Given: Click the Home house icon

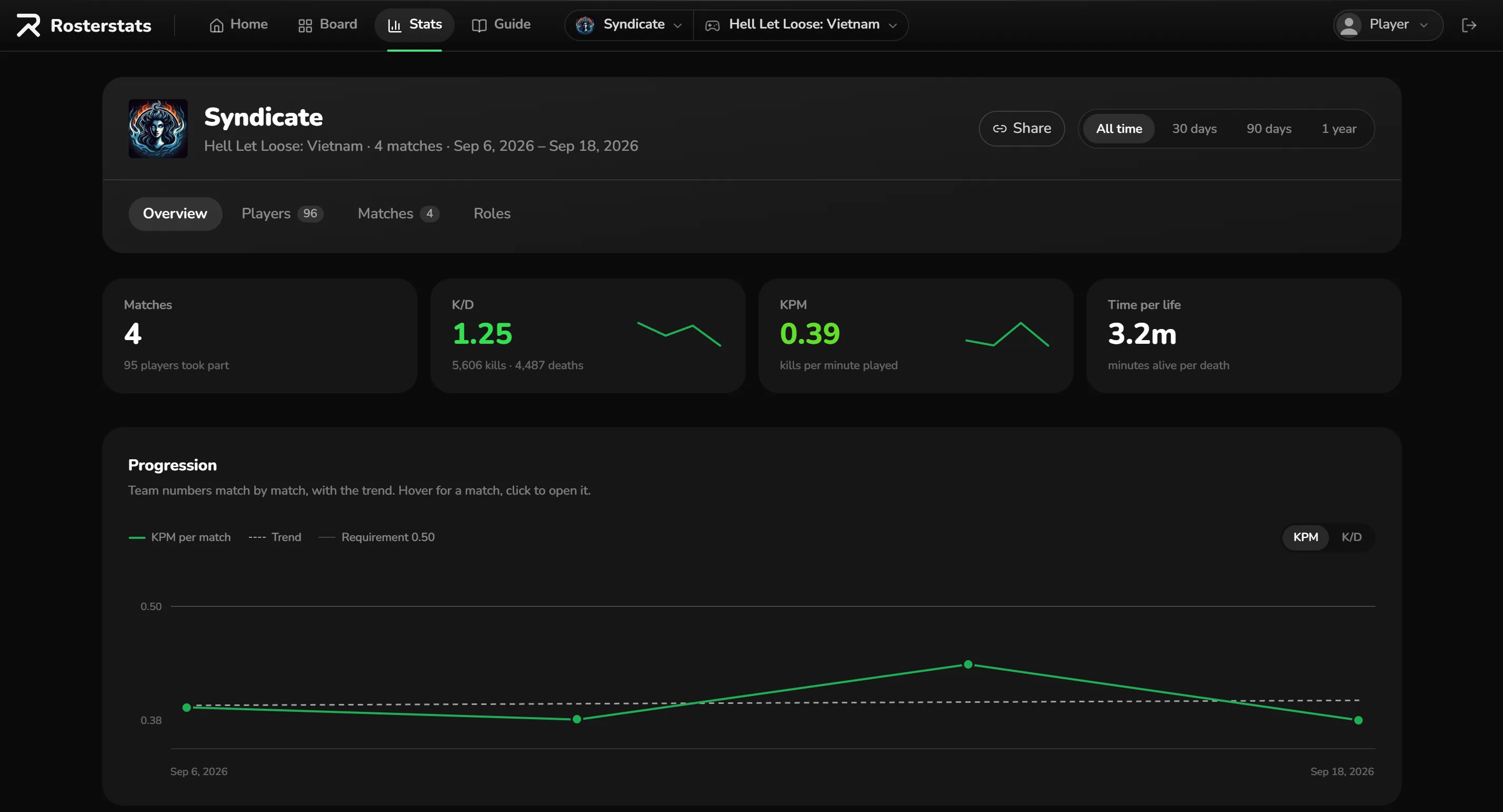Looking at the screenshot, I should point(216,25).
